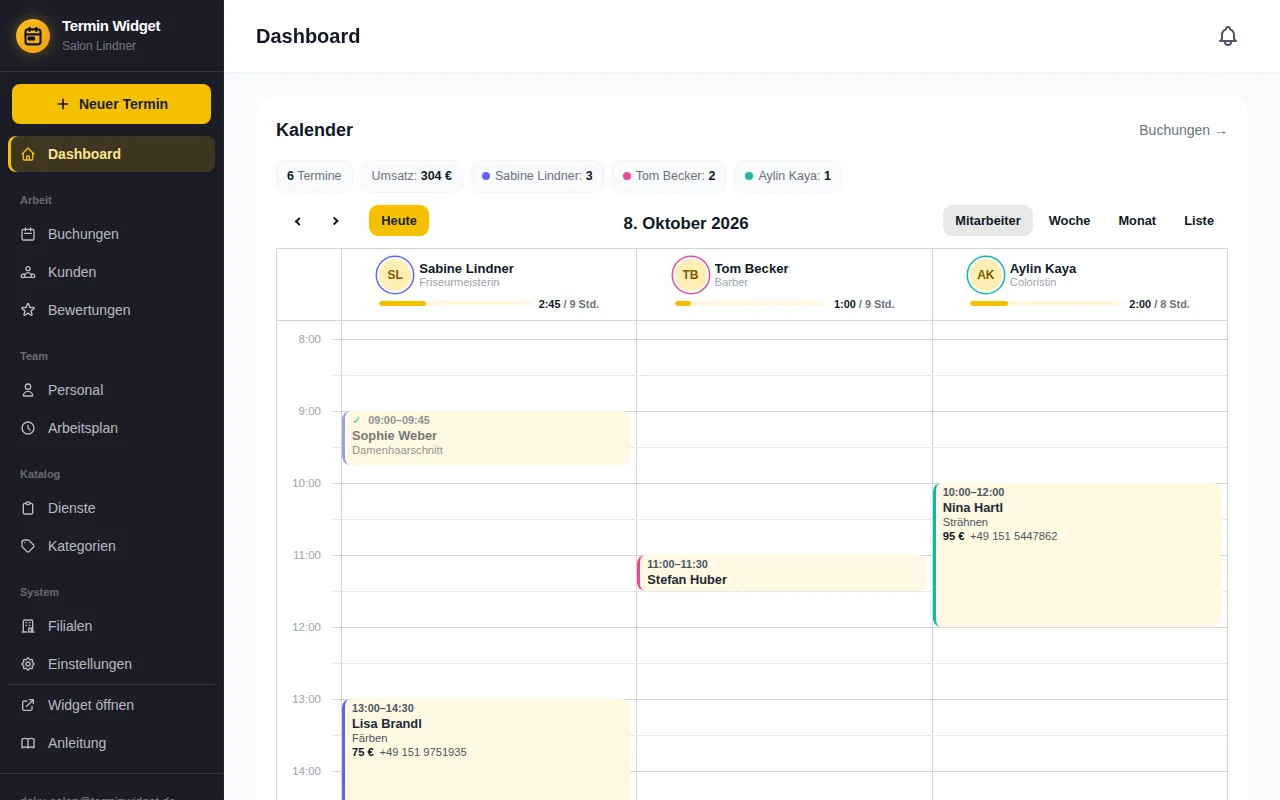
Task: Open Sophie Weber's 09:00 appointment
Action: click(486, 438)
